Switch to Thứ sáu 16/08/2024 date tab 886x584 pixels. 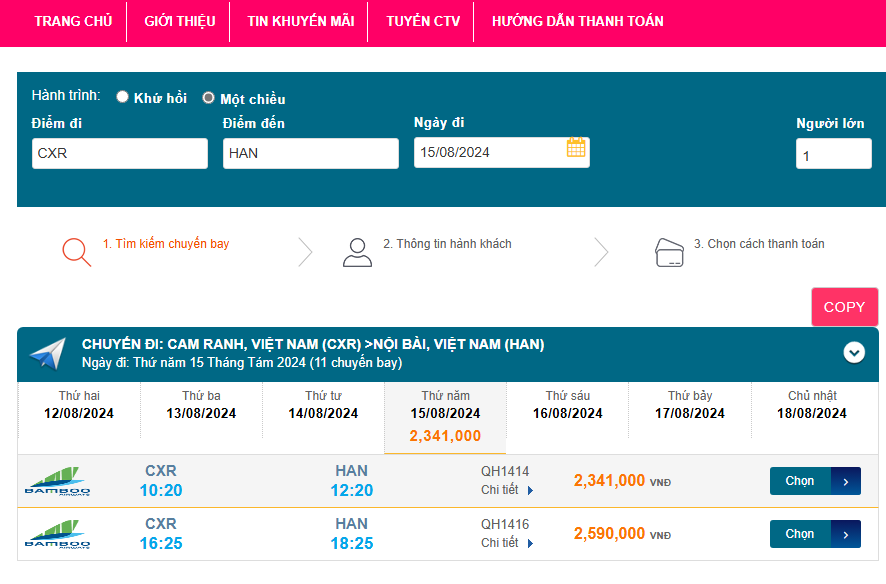pos(568,405)
